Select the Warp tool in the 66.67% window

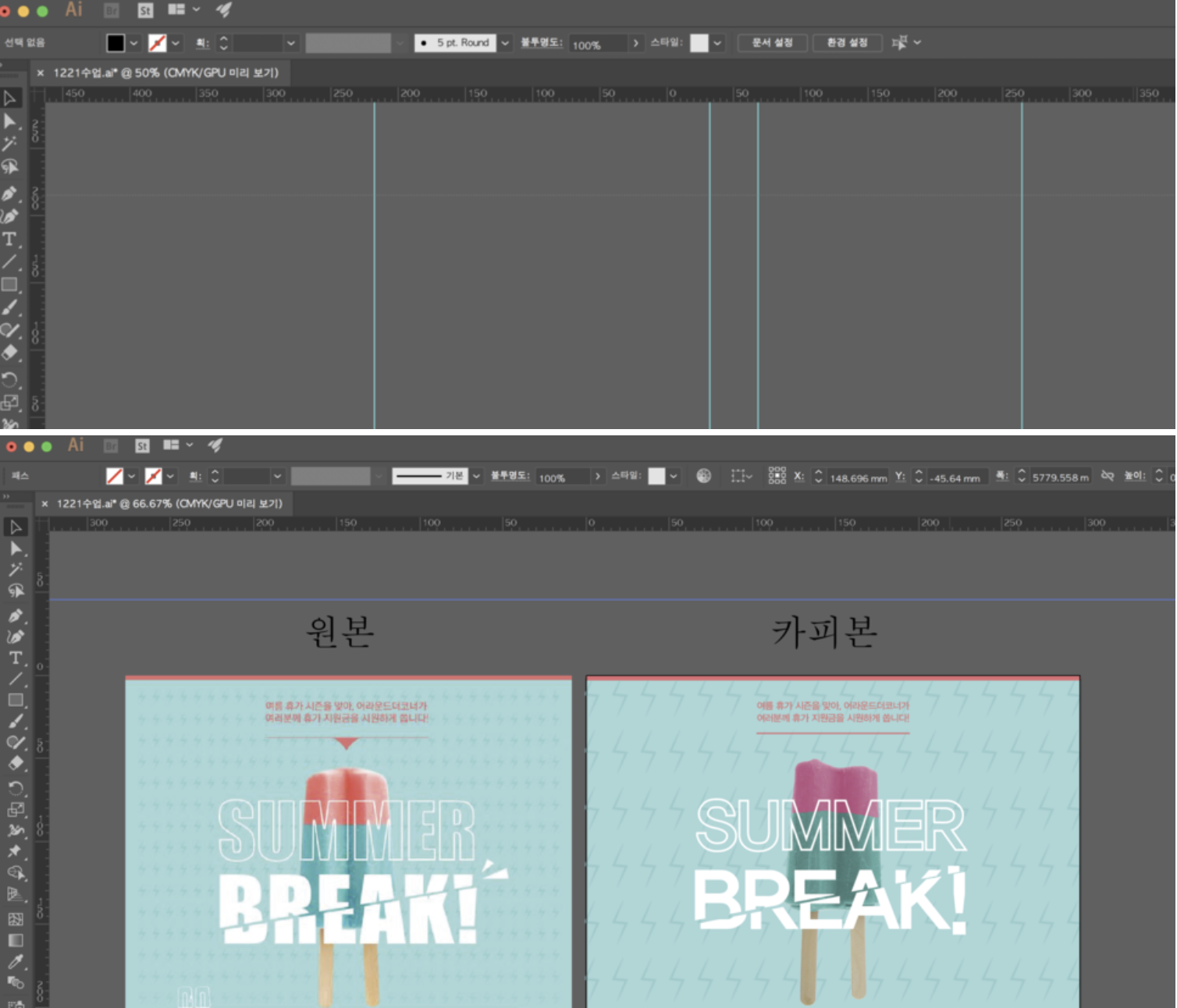[x=16, y=830]
